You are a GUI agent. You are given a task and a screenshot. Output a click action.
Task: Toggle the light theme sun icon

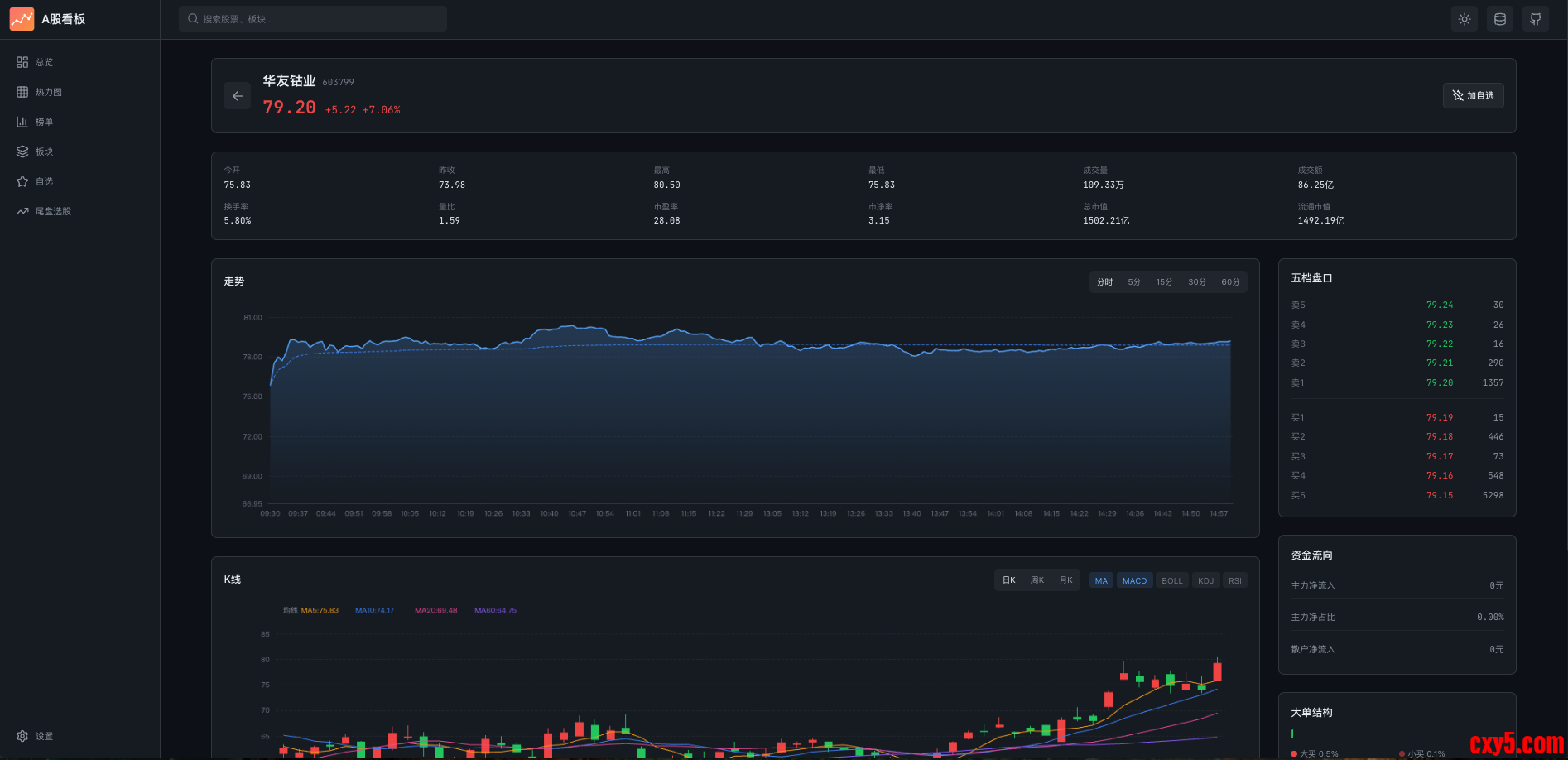1465,19
